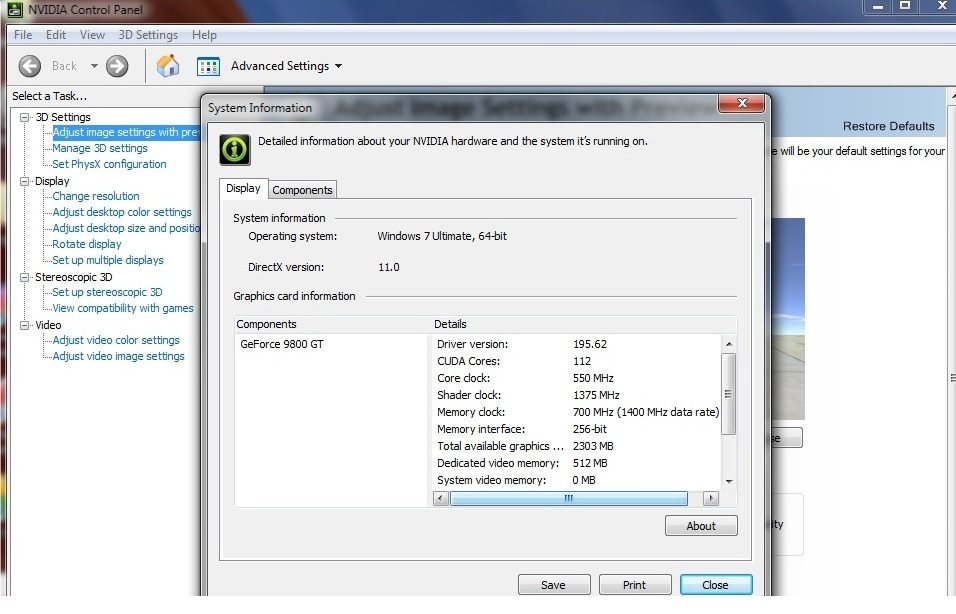
Task: Click the Memory interface value 256-bit
Action: coord(589,429)
